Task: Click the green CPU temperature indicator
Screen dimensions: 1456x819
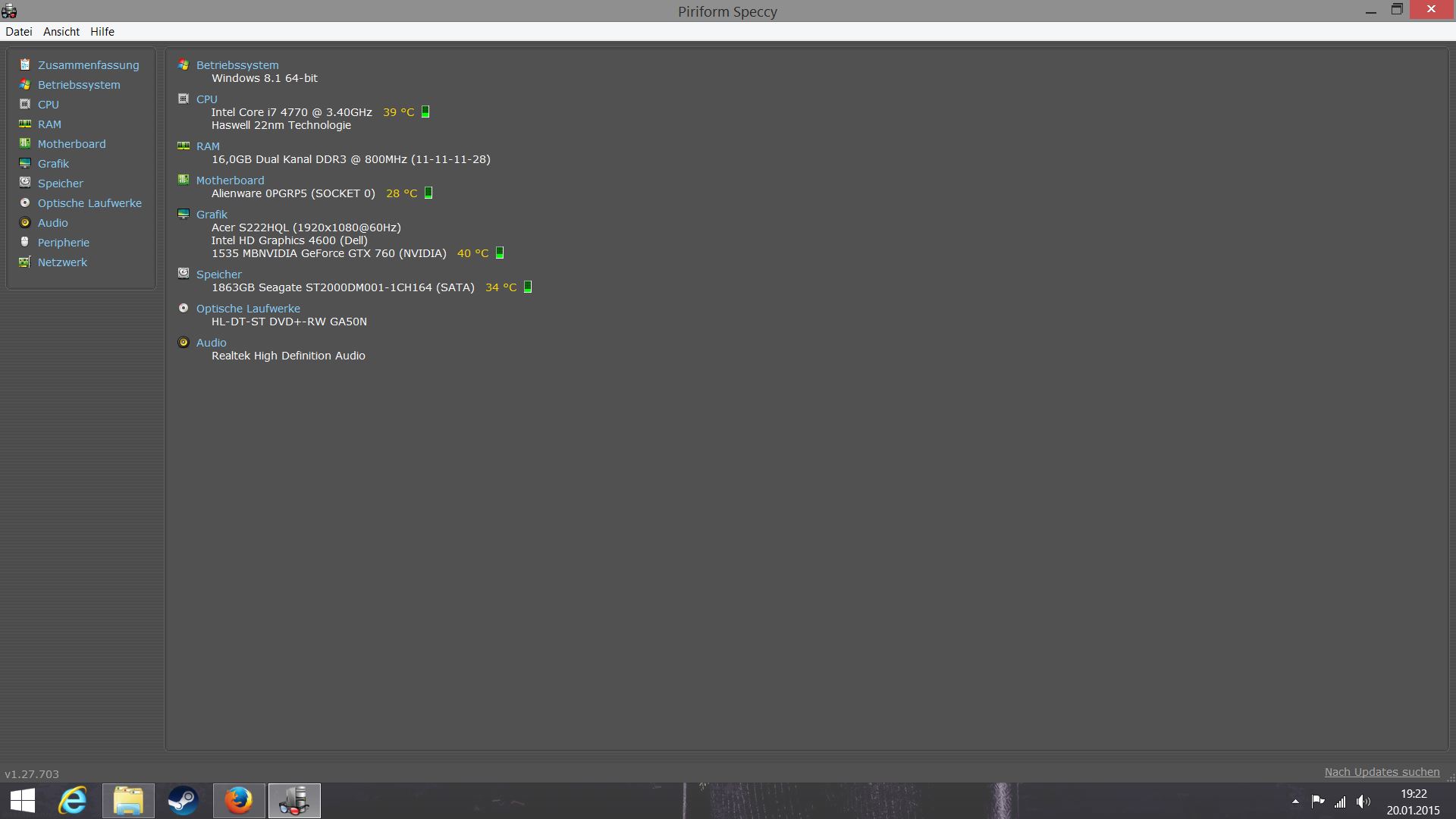Action: 425,112
